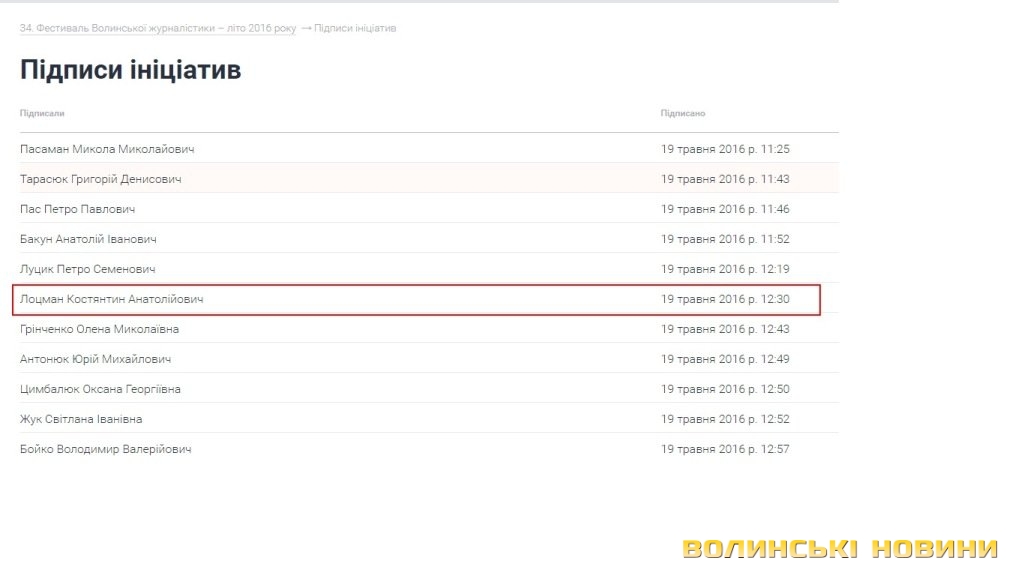Select signer Луцик Петро Семенович
This screenshot has height=576, width=1024.
coord(88,269)
